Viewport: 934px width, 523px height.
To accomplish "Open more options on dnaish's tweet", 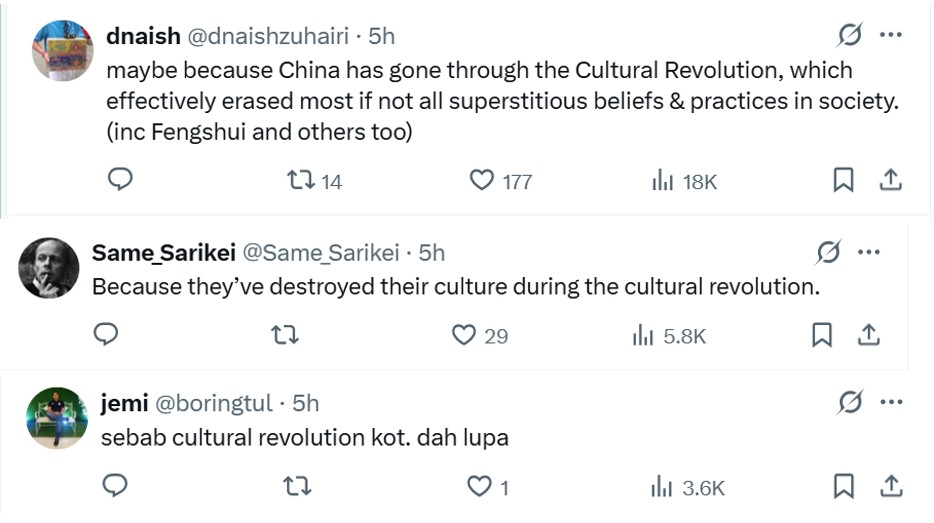I will click(890, 36).
